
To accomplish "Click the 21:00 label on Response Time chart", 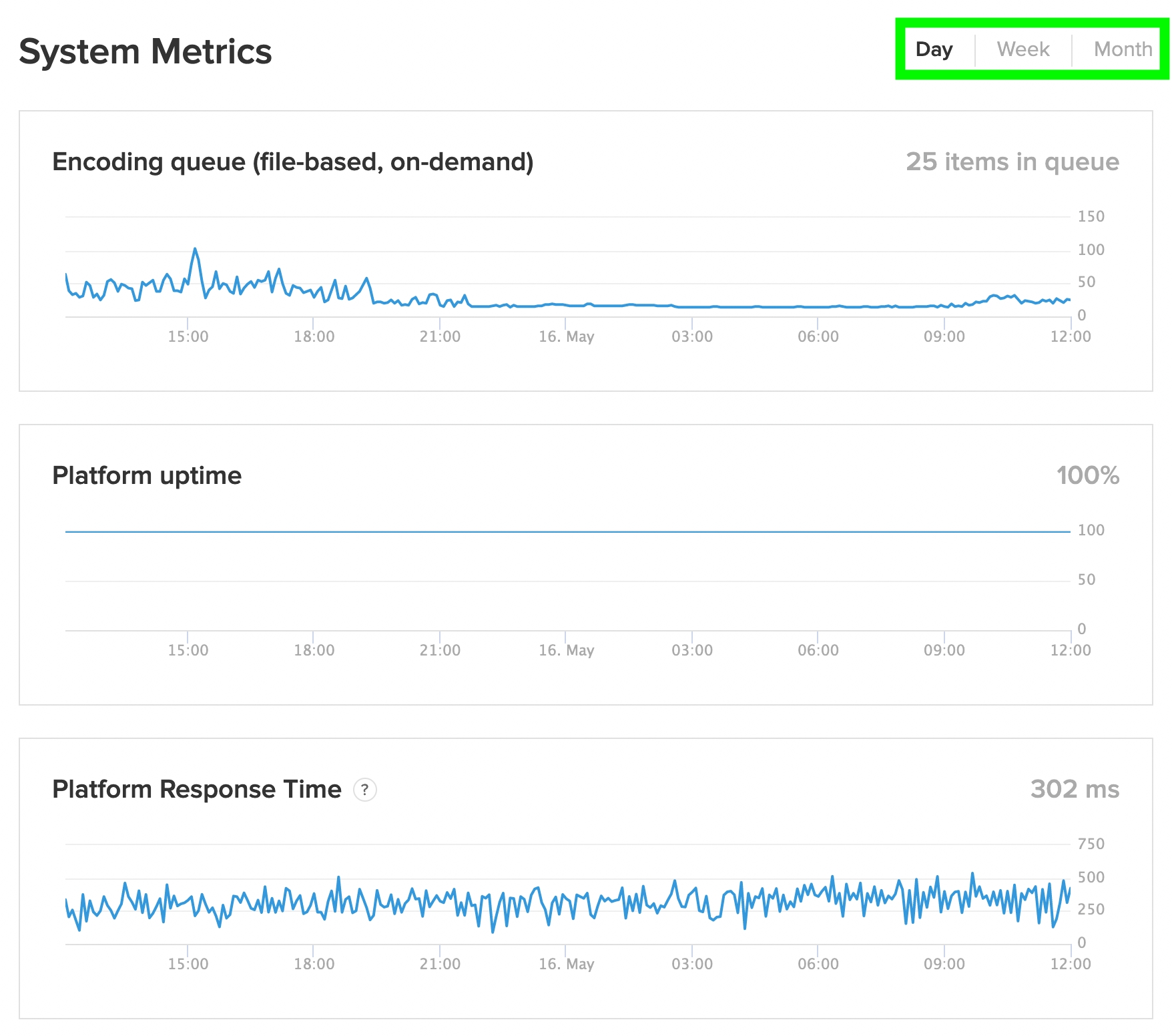I will [x=440, y=964].
